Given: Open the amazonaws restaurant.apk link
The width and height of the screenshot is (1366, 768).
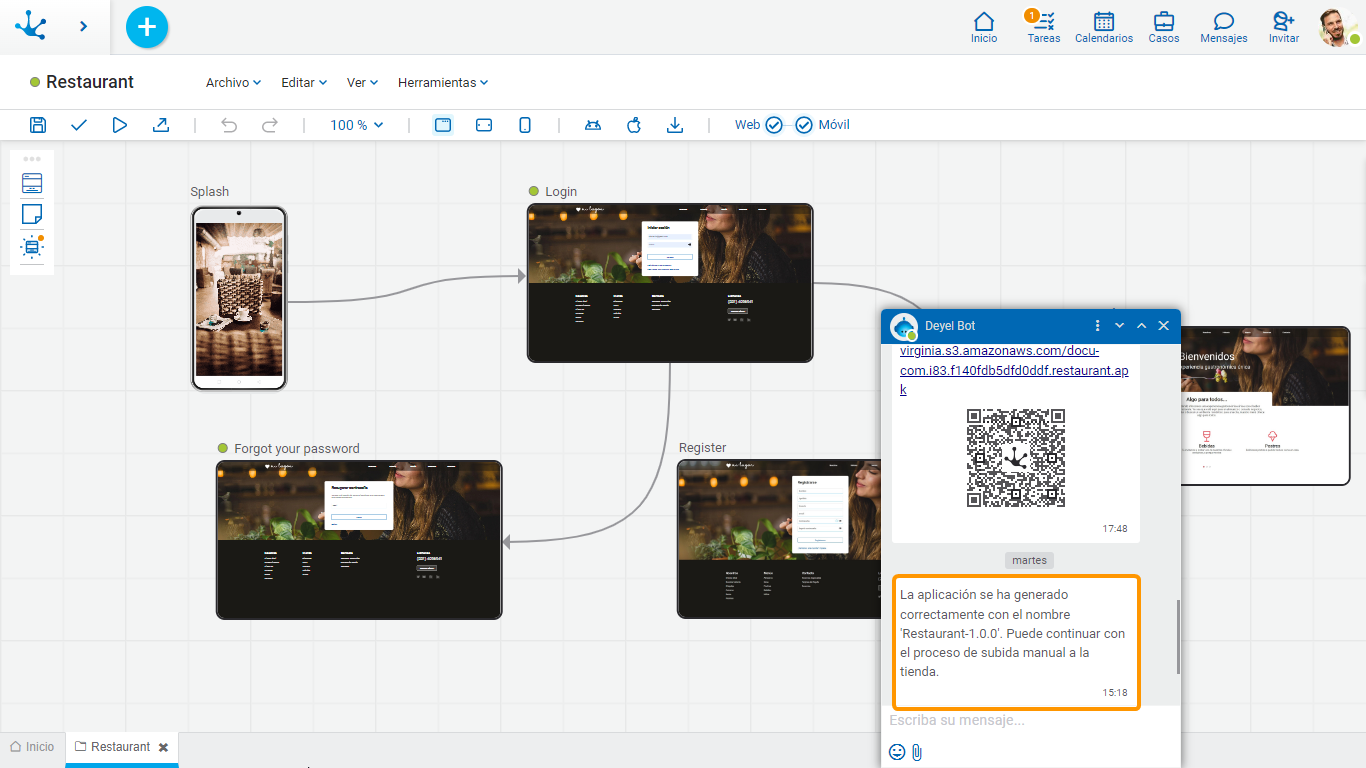Looking at the screenshot, I should (x=1014, y=370).
